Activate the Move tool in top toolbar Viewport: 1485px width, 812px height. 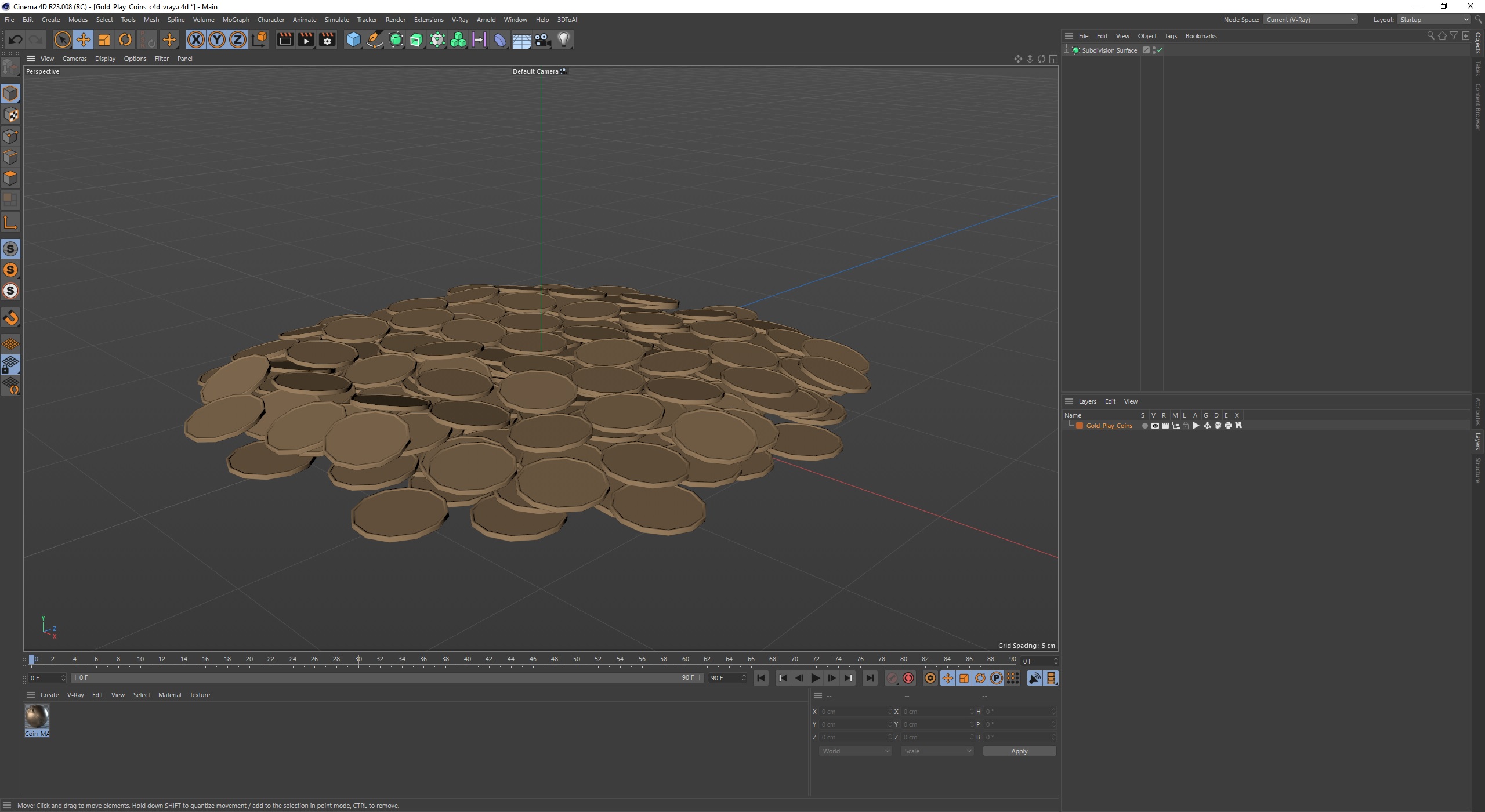point(84,39)
